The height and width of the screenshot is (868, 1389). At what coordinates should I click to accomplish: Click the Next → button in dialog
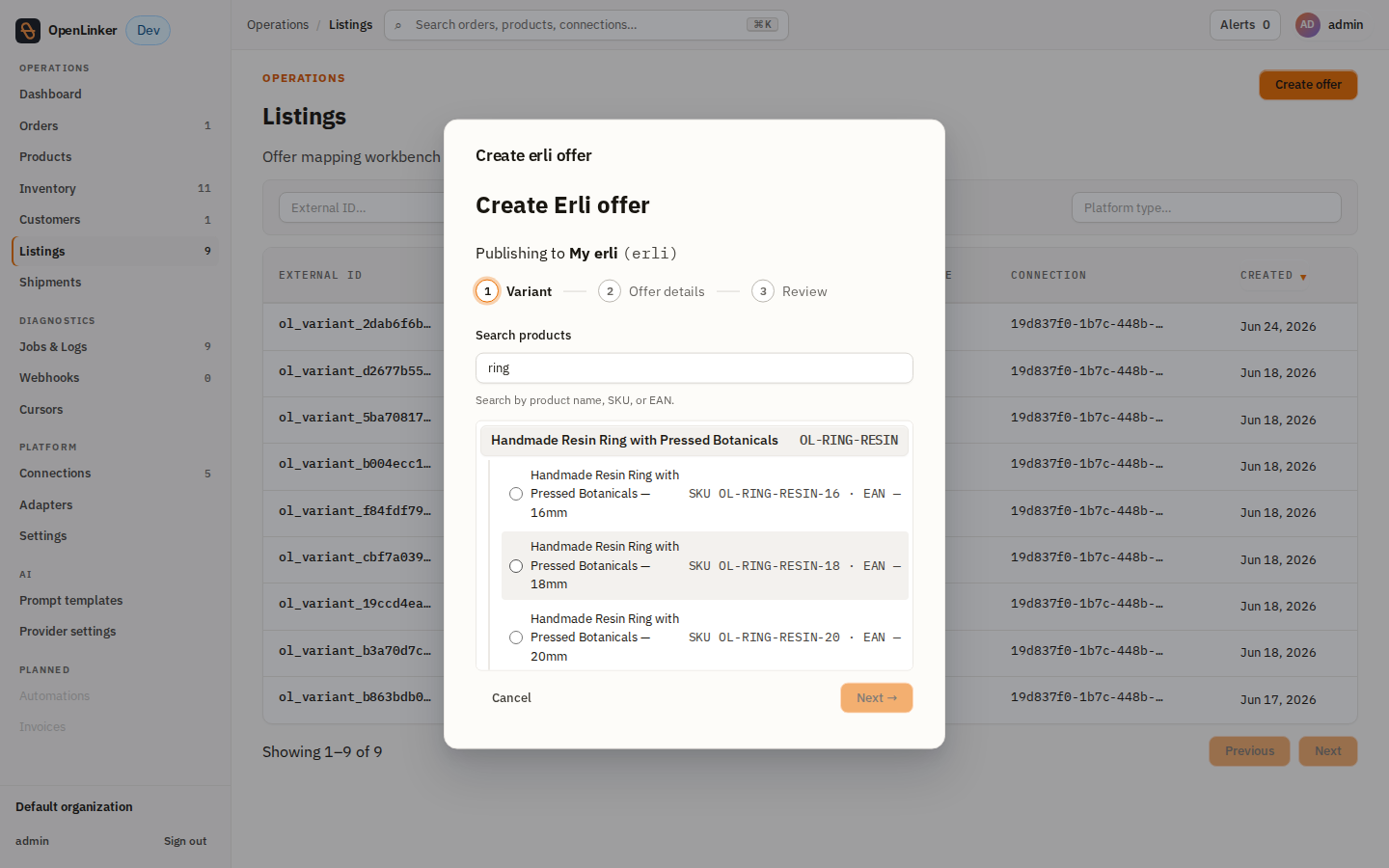tap(877, 698)
